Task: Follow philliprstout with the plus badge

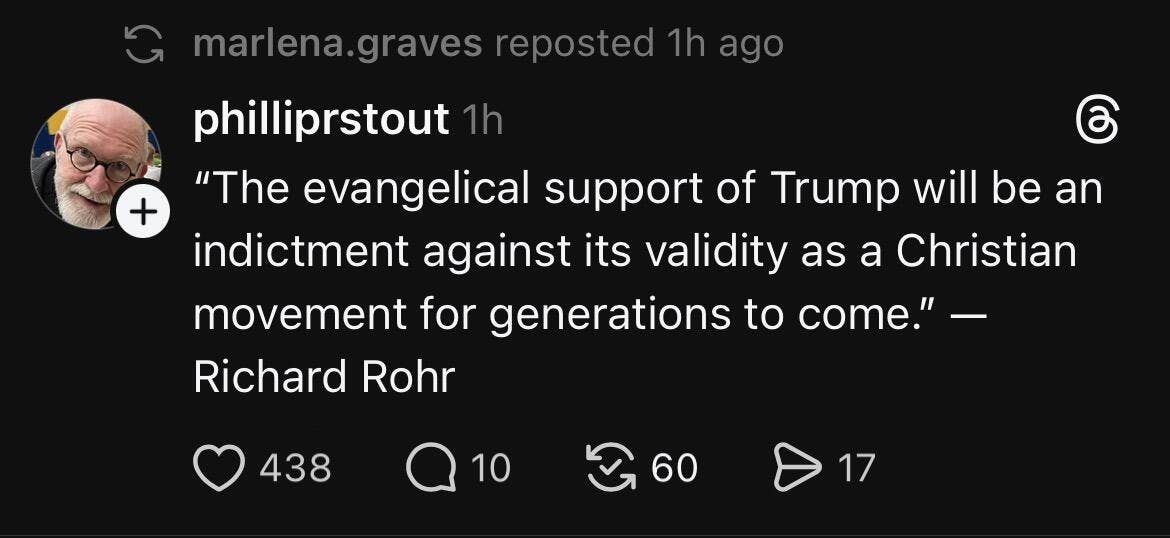Action: click(x=143, y=212)
